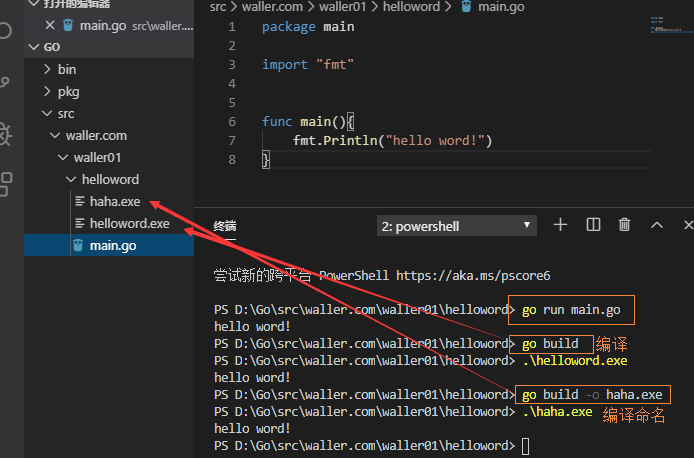
Task: Click the haha.exe file icon
Action: tap(80, 201)
